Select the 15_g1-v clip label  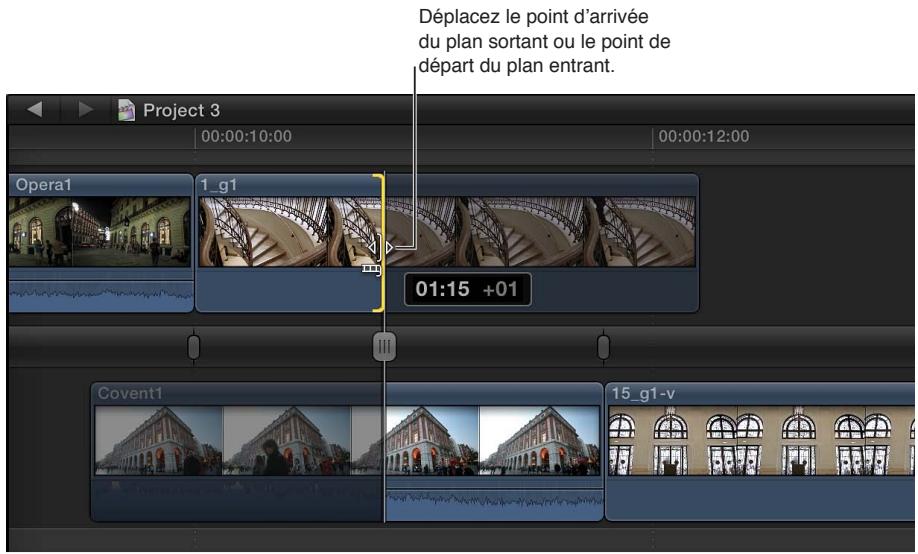click(x=643, y=394)
